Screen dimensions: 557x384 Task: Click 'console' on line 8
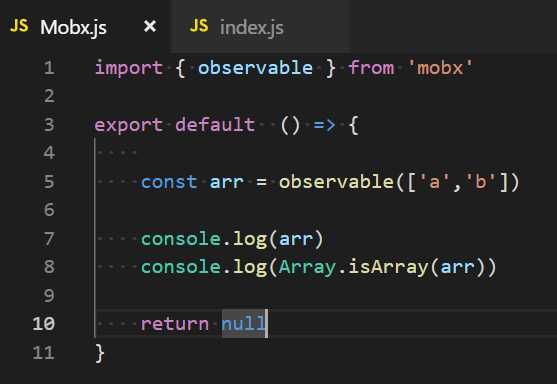tap(180, 267)
